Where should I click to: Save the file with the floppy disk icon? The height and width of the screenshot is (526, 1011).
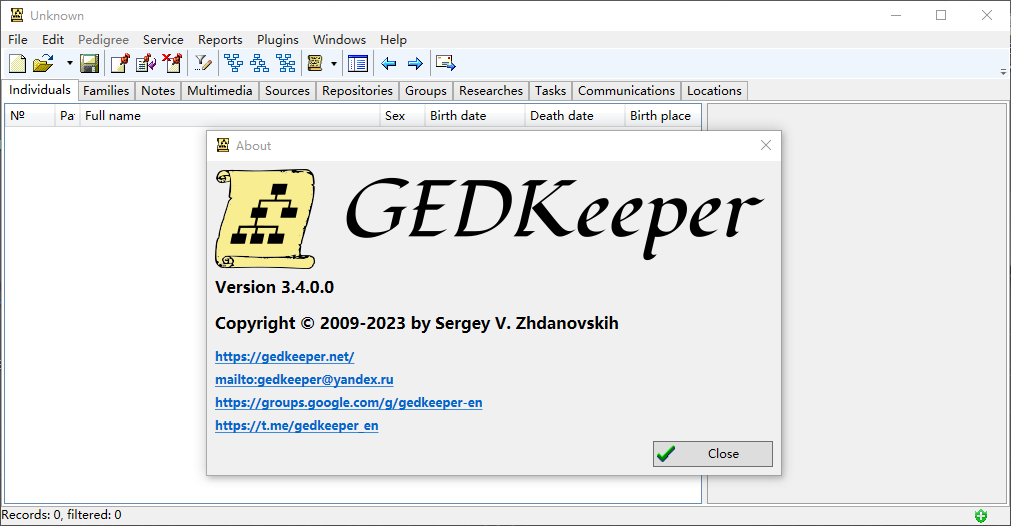pos(89,63)
